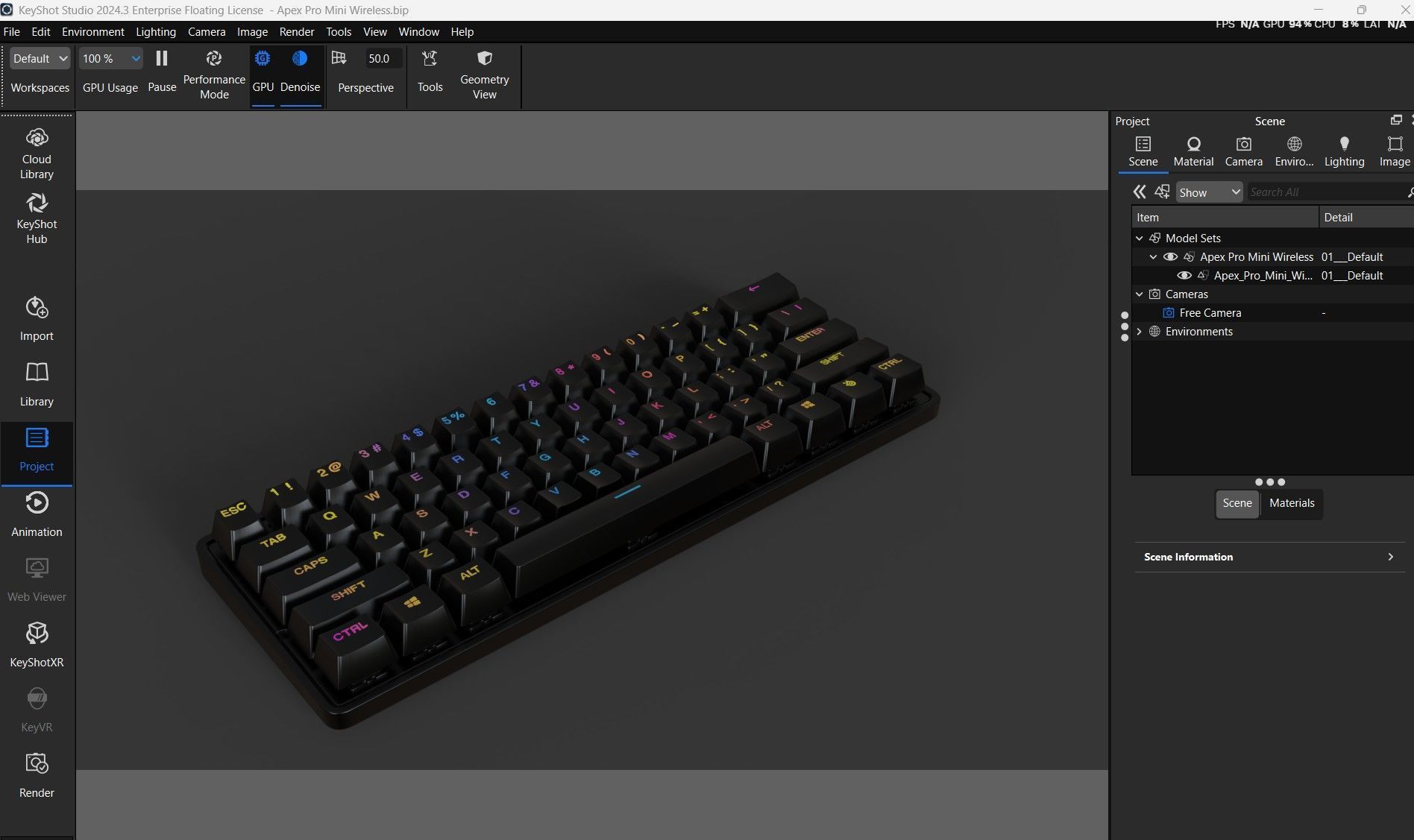Viewport: 1414px width, 840px height.
Task: Click the Item column header
Action: pyautogui.click(x=1225, y=218)
